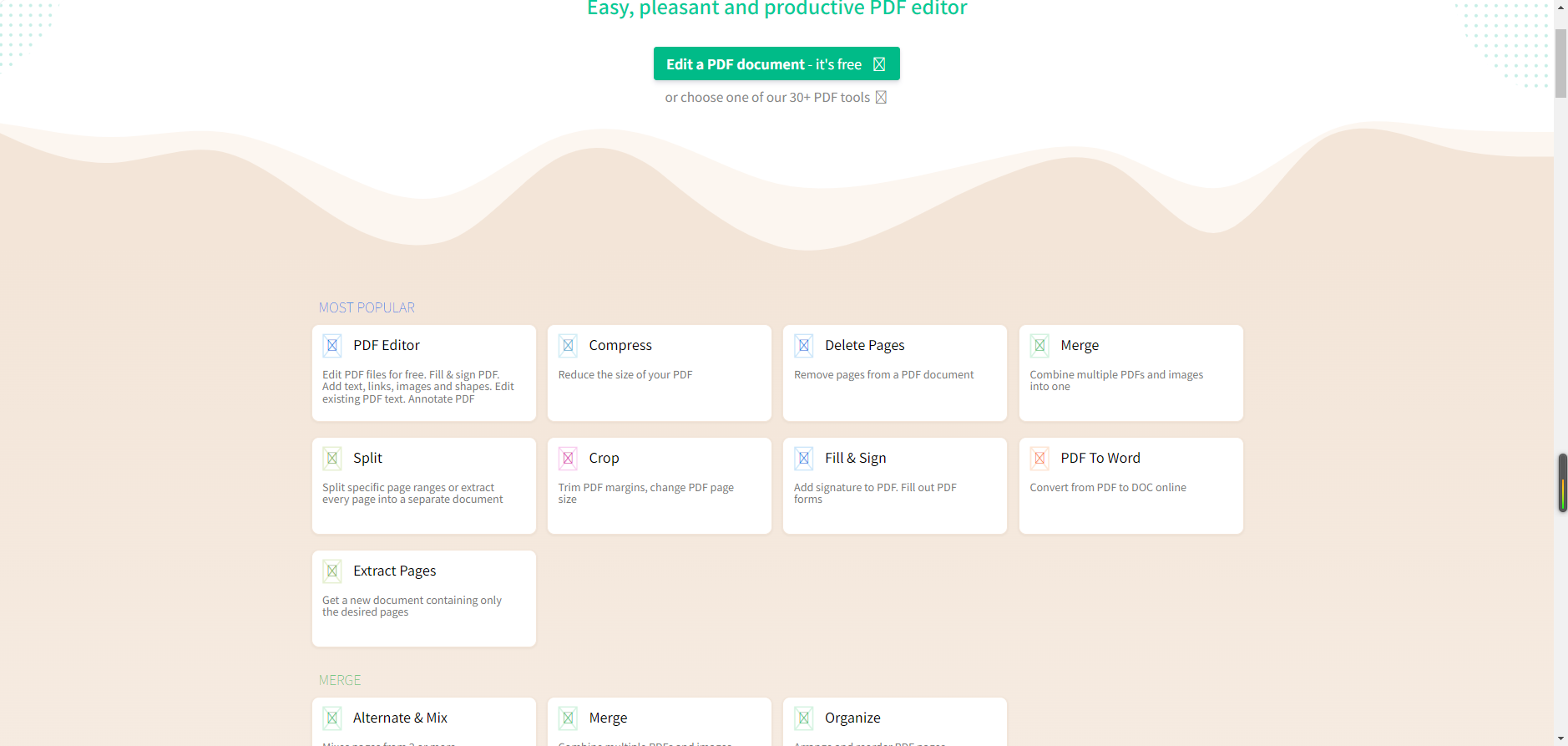Screen dimensions: 1568x746
Task: Click the PDF To Word icon
Action: click(1039, 459)
